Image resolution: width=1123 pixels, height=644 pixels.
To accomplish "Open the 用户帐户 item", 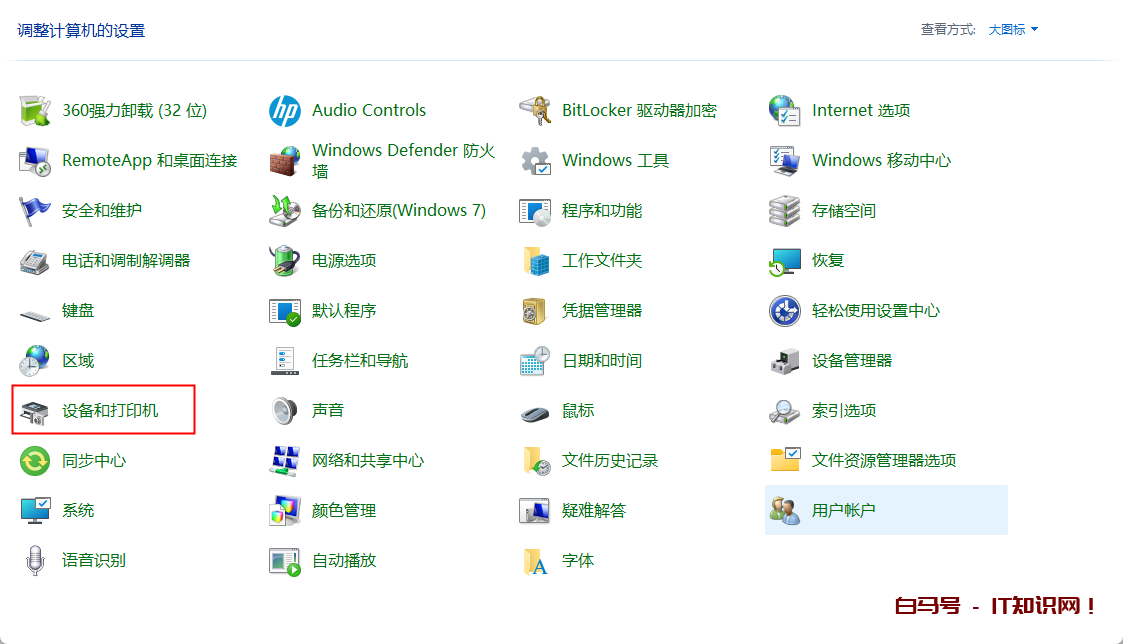I will pos(843,511).
